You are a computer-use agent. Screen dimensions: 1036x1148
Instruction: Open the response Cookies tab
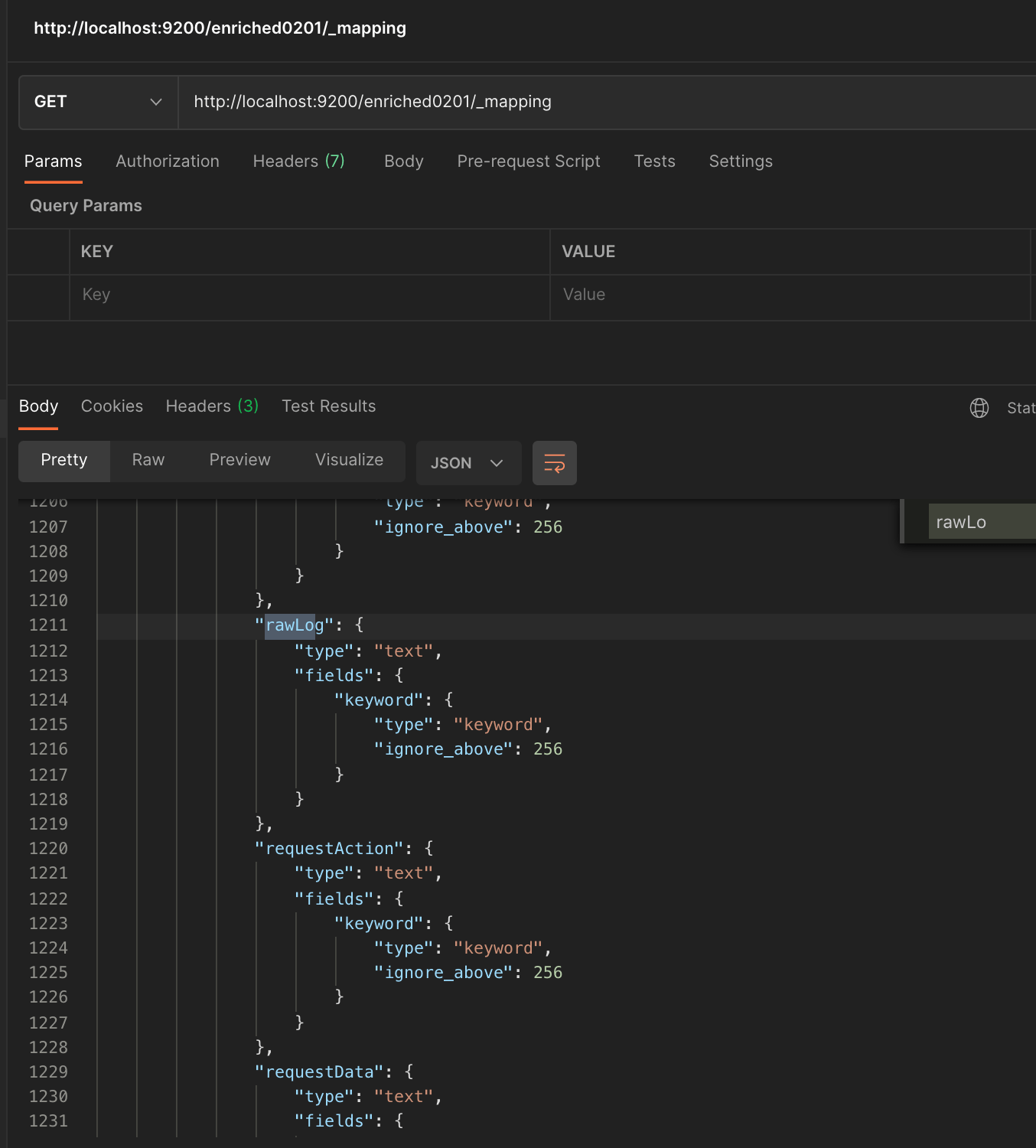pos(112,406)
